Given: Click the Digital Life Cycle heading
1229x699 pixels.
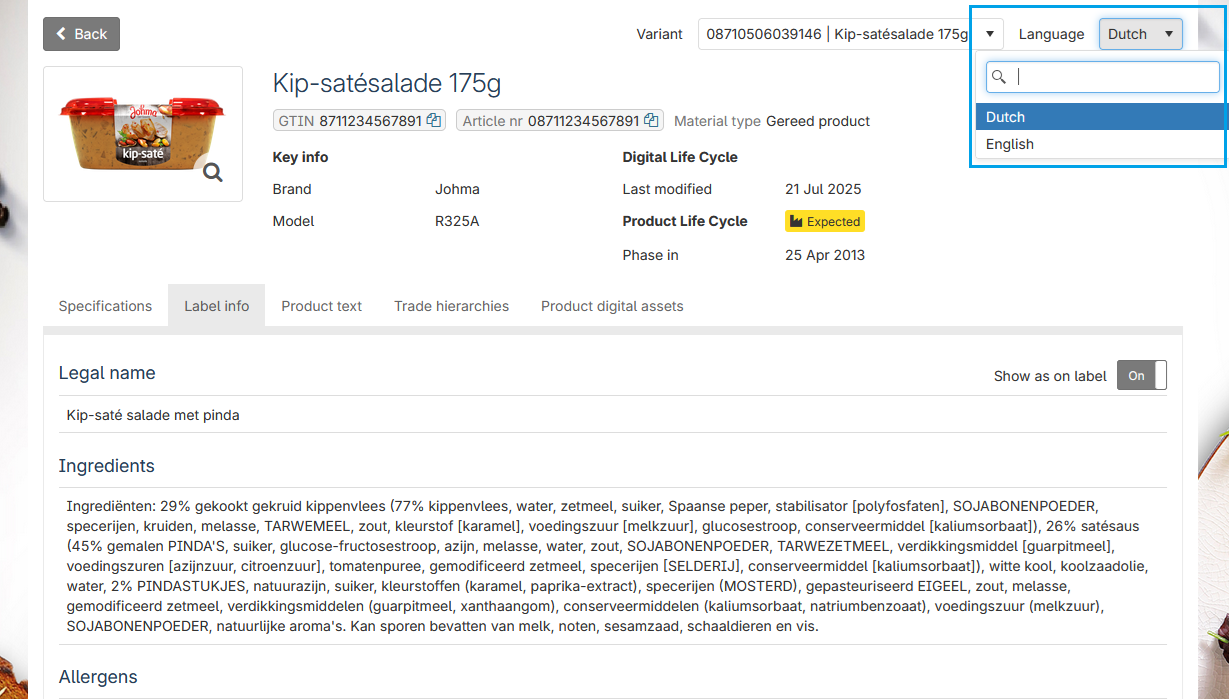Looking at the screenshot, I should click(x=680, y=157).
